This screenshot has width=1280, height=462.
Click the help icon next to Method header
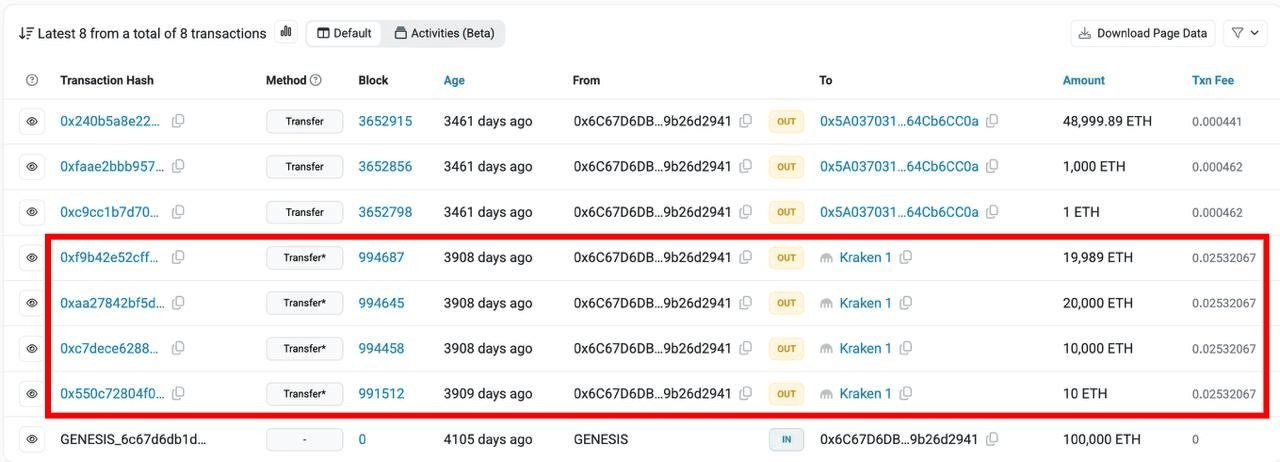(x=316, y=80)
